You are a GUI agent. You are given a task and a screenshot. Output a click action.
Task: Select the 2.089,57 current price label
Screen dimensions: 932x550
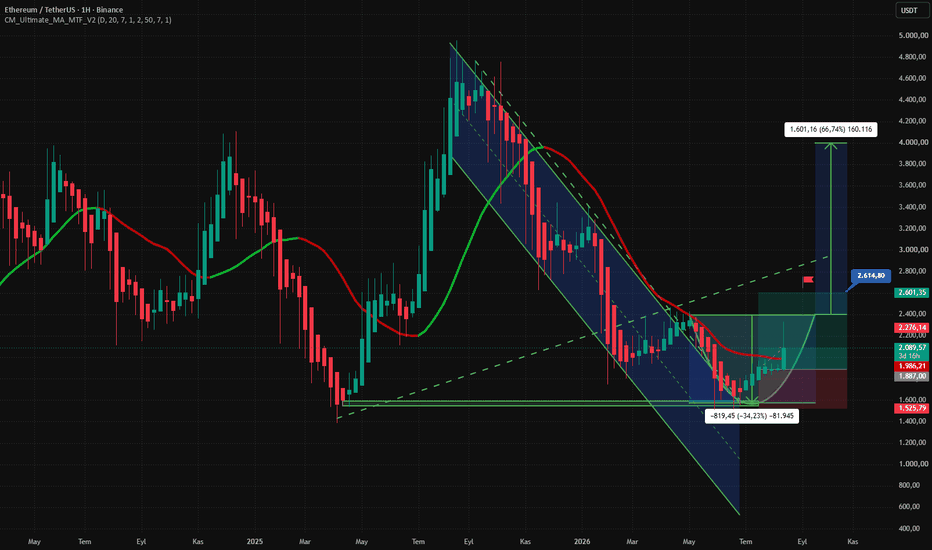tap(912, 348)
